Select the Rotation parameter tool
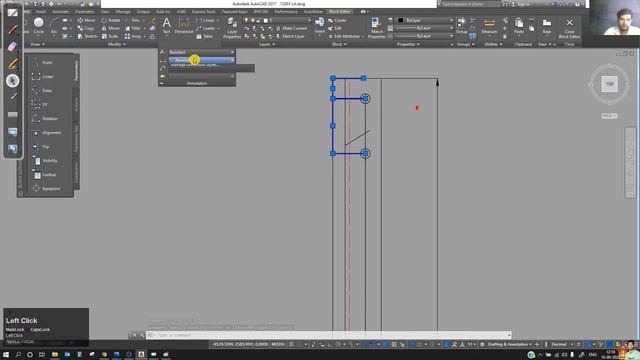Viewport: 640px width, 360px height. [x=45, y=118]
